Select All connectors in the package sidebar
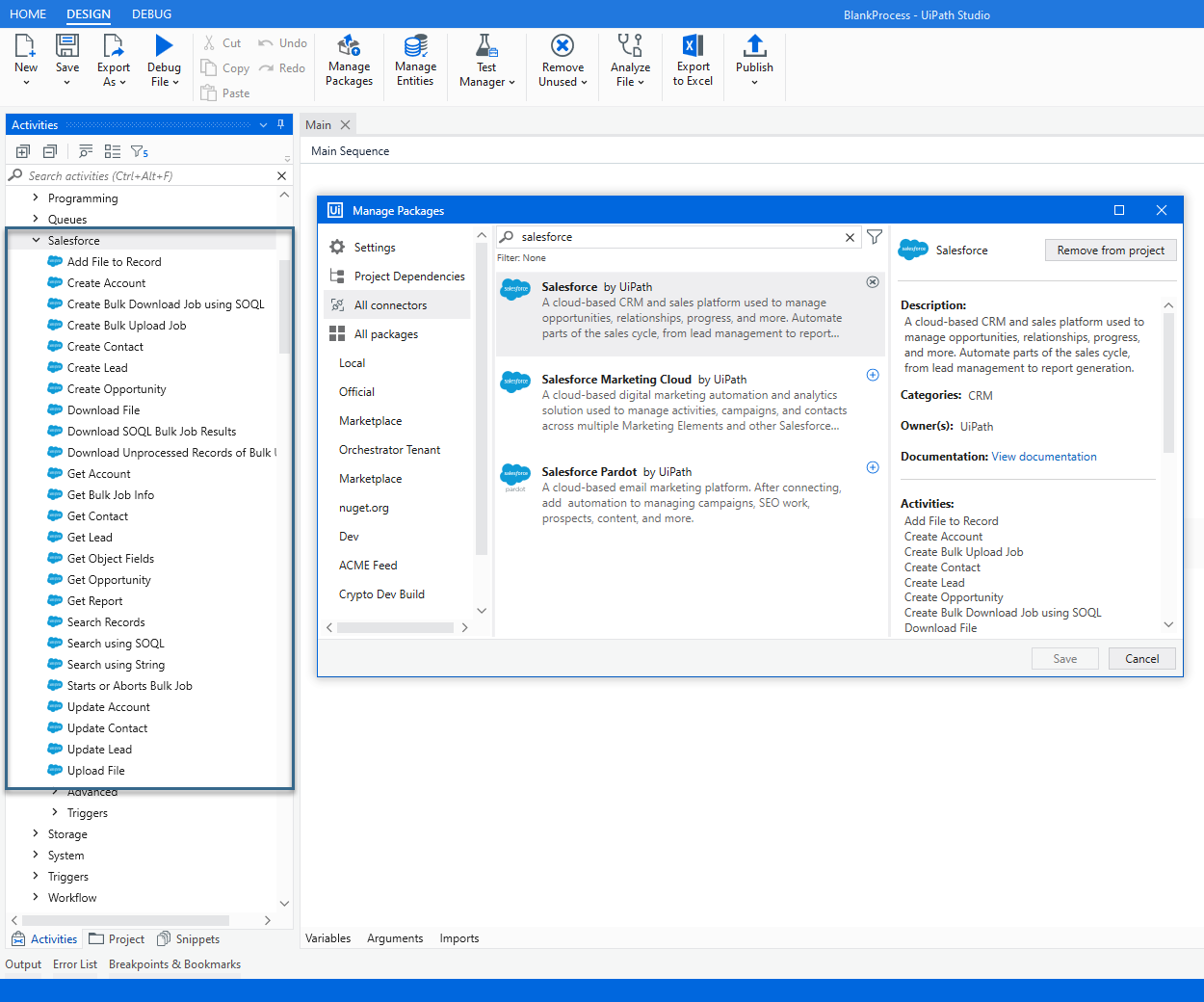 [x=390, y=305]
